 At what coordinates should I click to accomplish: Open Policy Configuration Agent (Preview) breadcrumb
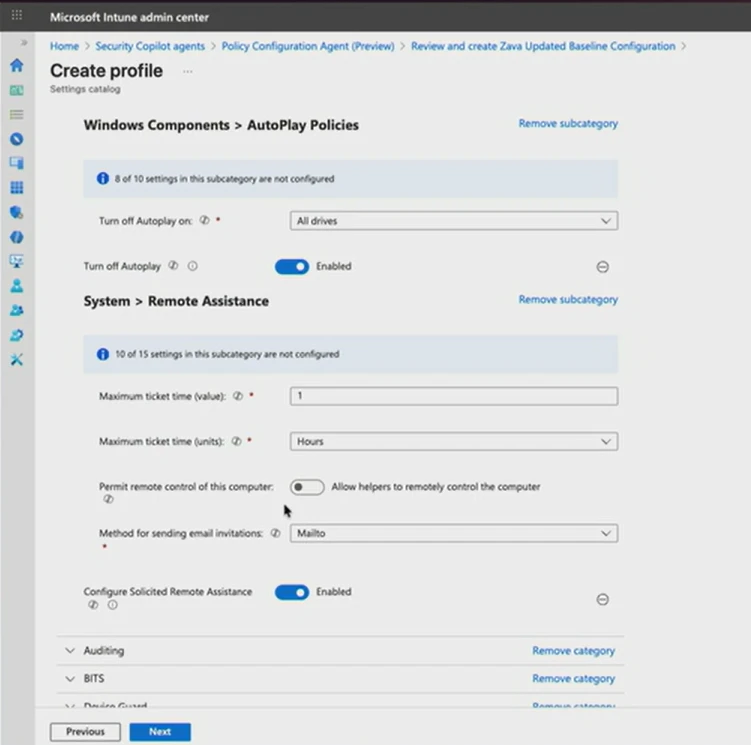click(x=308, y=46)
